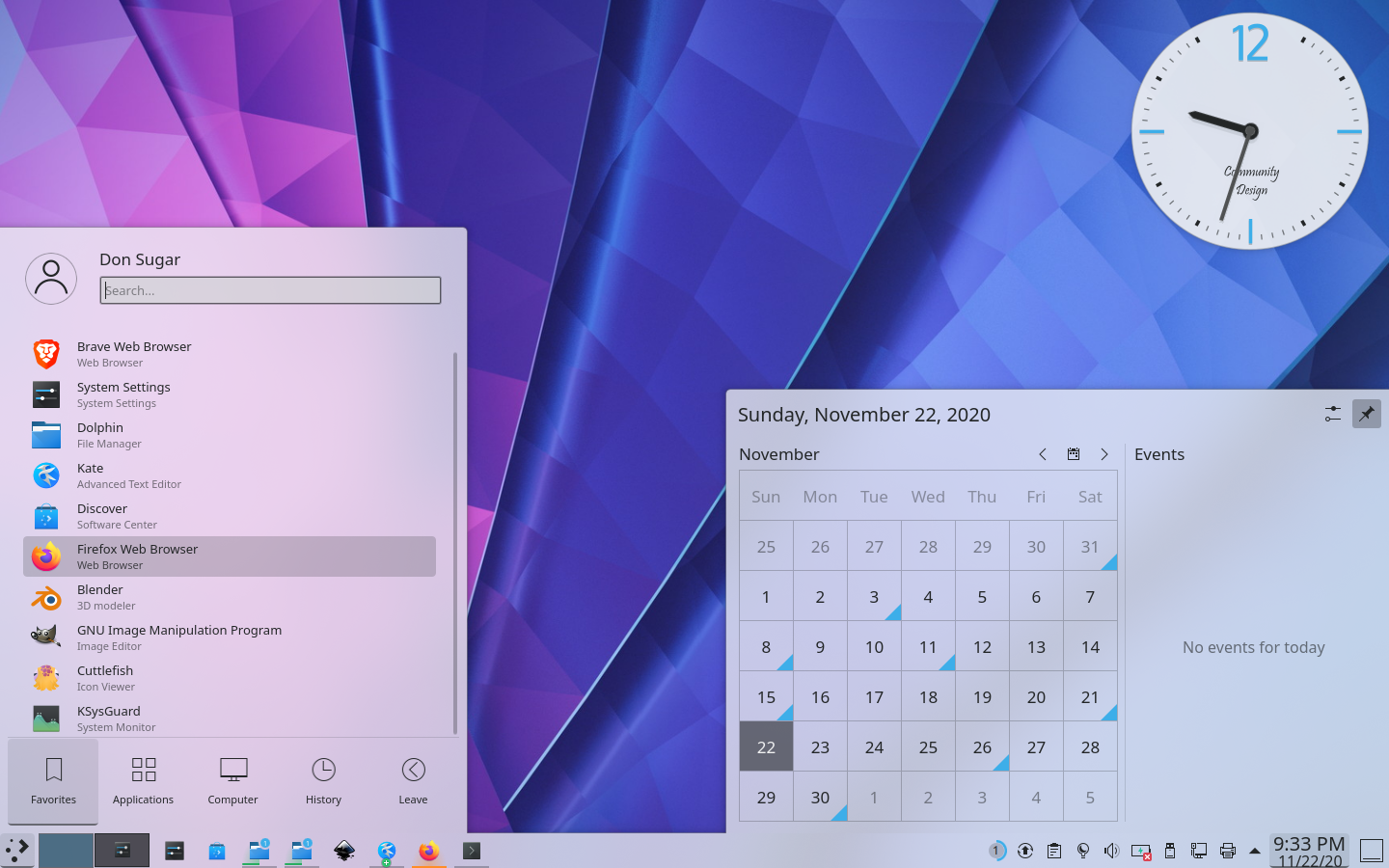The image size is (1389, 868).
Task: Select November 6 in the calendar
Action: tap(1036, 596)
